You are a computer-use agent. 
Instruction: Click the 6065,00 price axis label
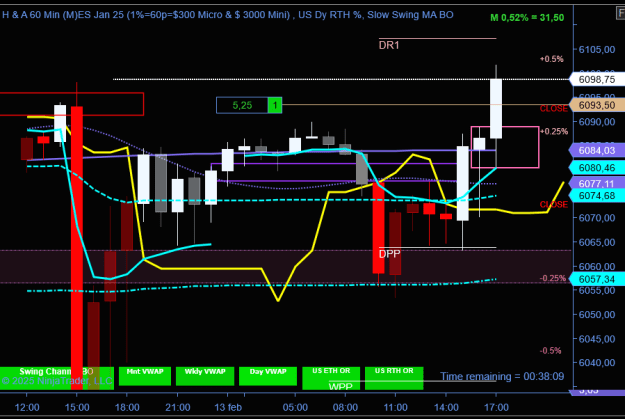597,242
